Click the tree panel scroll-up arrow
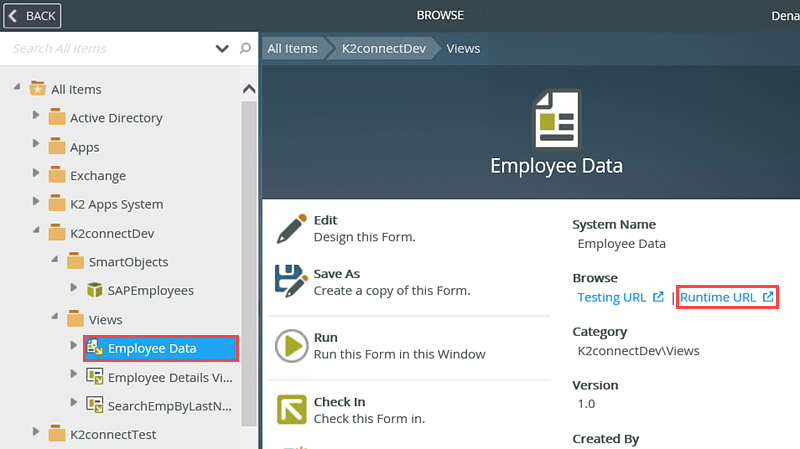 [x=249, y=89]
